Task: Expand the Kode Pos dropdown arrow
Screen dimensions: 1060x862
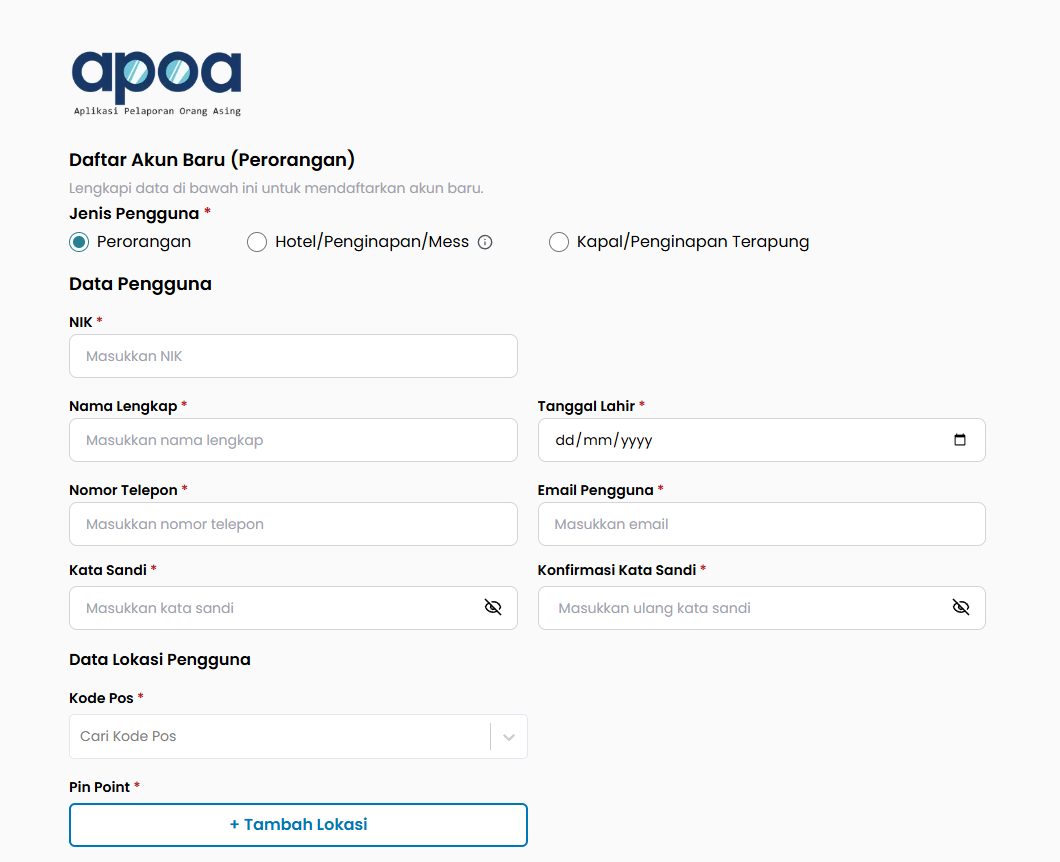Action: click(509, 737)
